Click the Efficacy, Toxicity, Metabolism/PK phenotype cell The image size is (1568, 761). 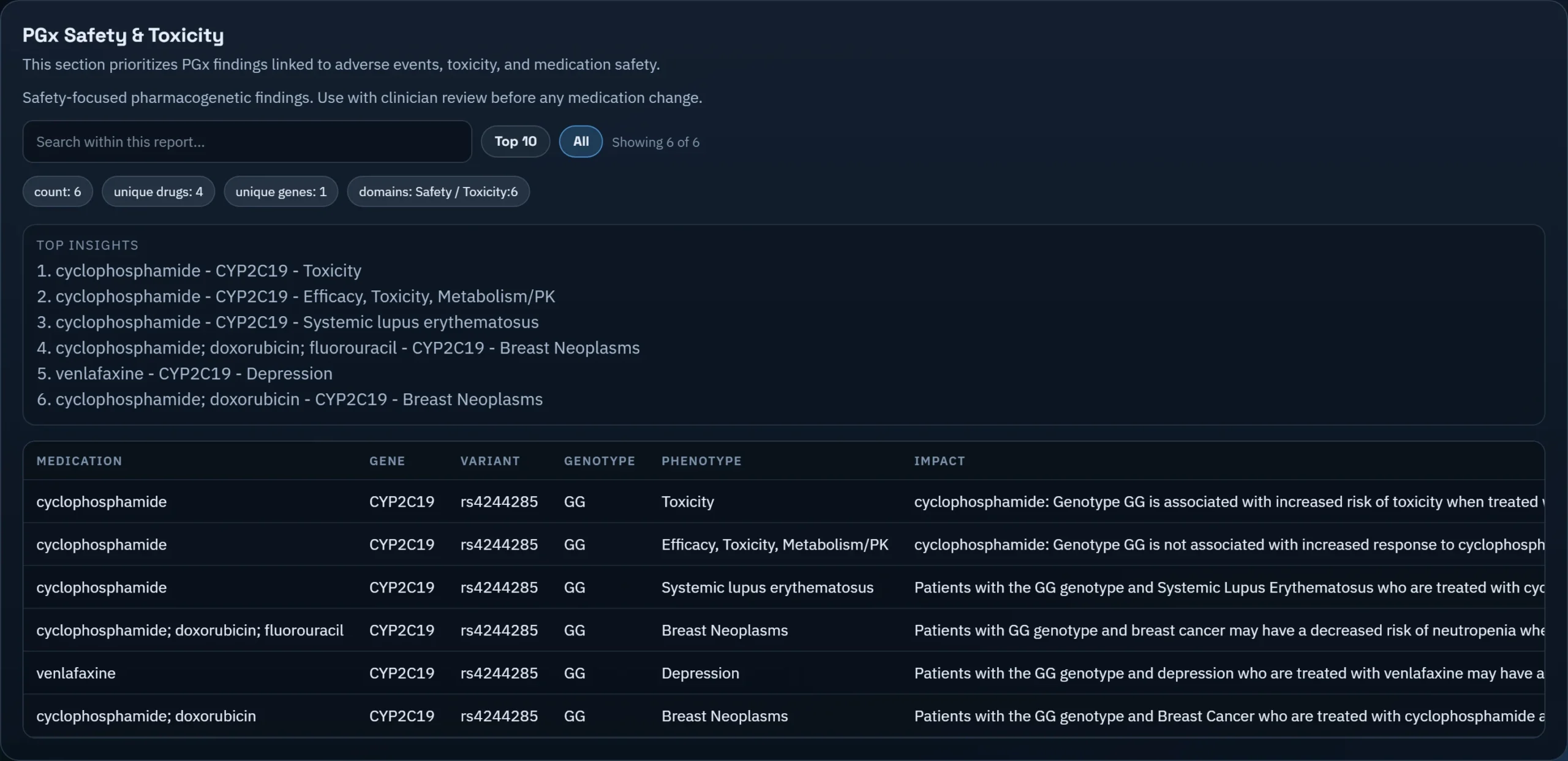point(774,544)
